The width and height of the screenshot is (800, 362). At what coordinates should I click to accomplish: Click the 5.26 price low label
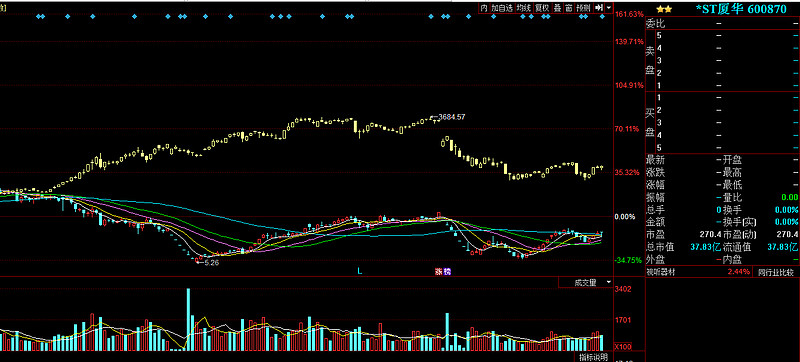(211, 263)
